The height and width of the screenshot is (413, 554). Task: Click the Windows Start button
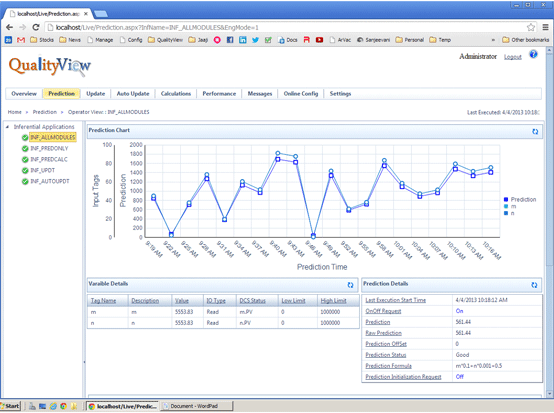point(11,406)
